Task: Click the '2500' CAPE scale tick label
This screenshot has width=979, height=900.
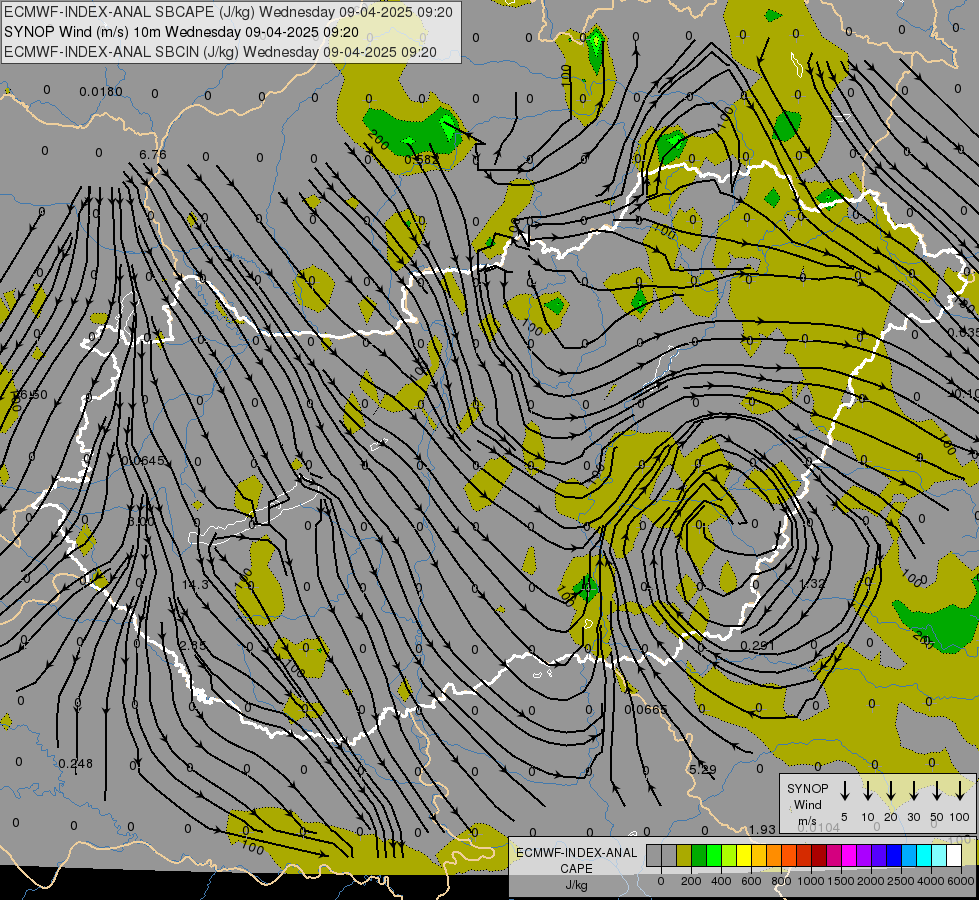Action: (901, 881)
